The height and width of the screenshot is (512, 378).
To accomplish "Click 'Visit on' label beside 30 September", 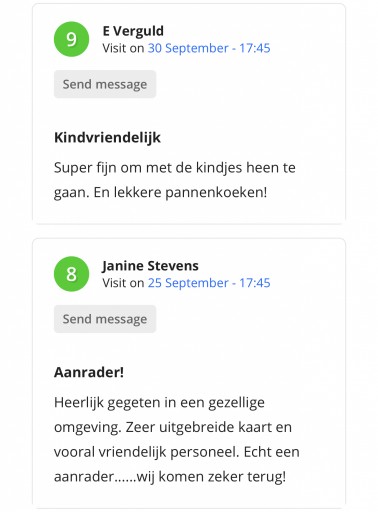I will pyautogui.click(x=123, y=48).
